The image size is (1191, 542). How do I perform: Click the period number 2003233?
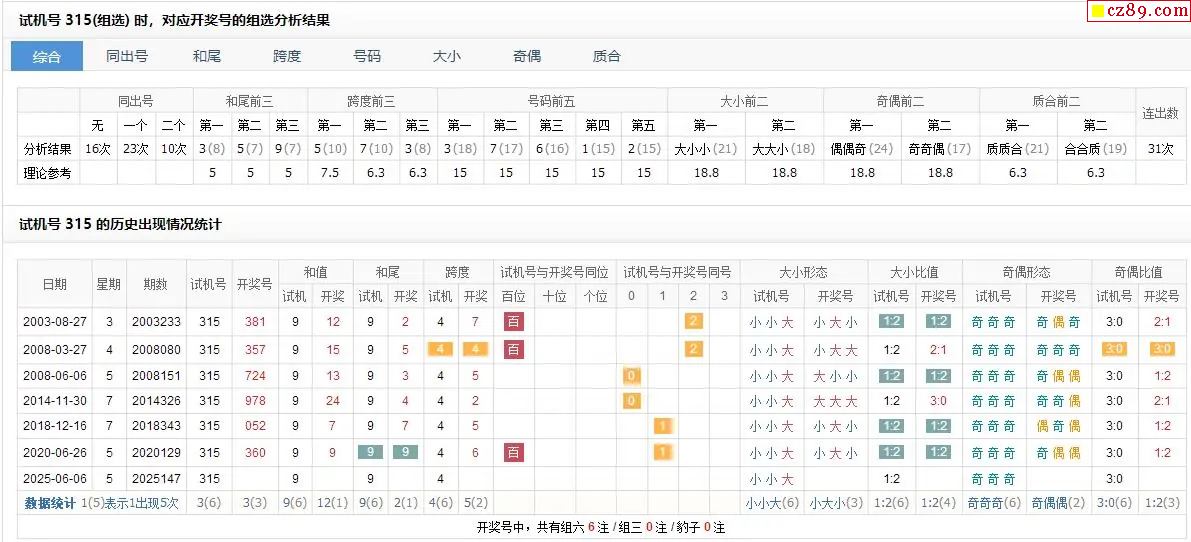click(156, 322)
